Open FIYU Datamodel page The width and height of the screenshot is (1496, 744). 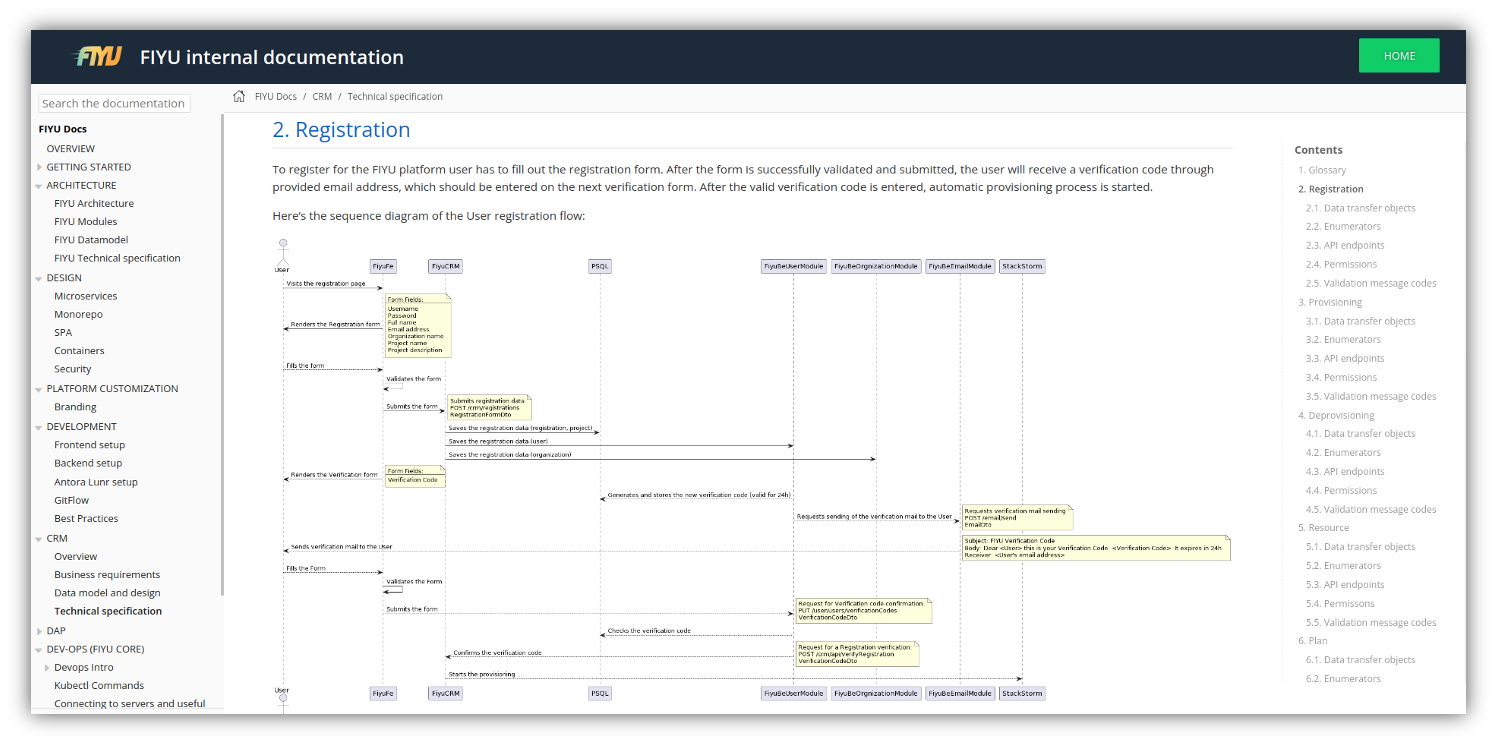pos(91,240)
